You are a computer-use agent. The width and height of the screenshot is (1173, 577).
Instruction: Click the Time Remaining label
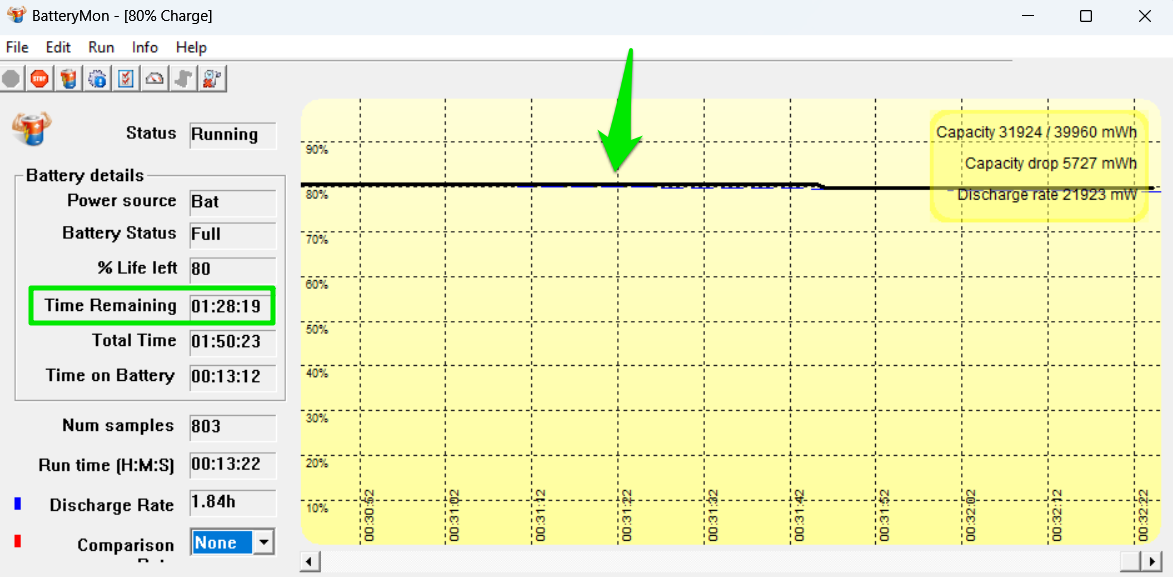[111, 305]
